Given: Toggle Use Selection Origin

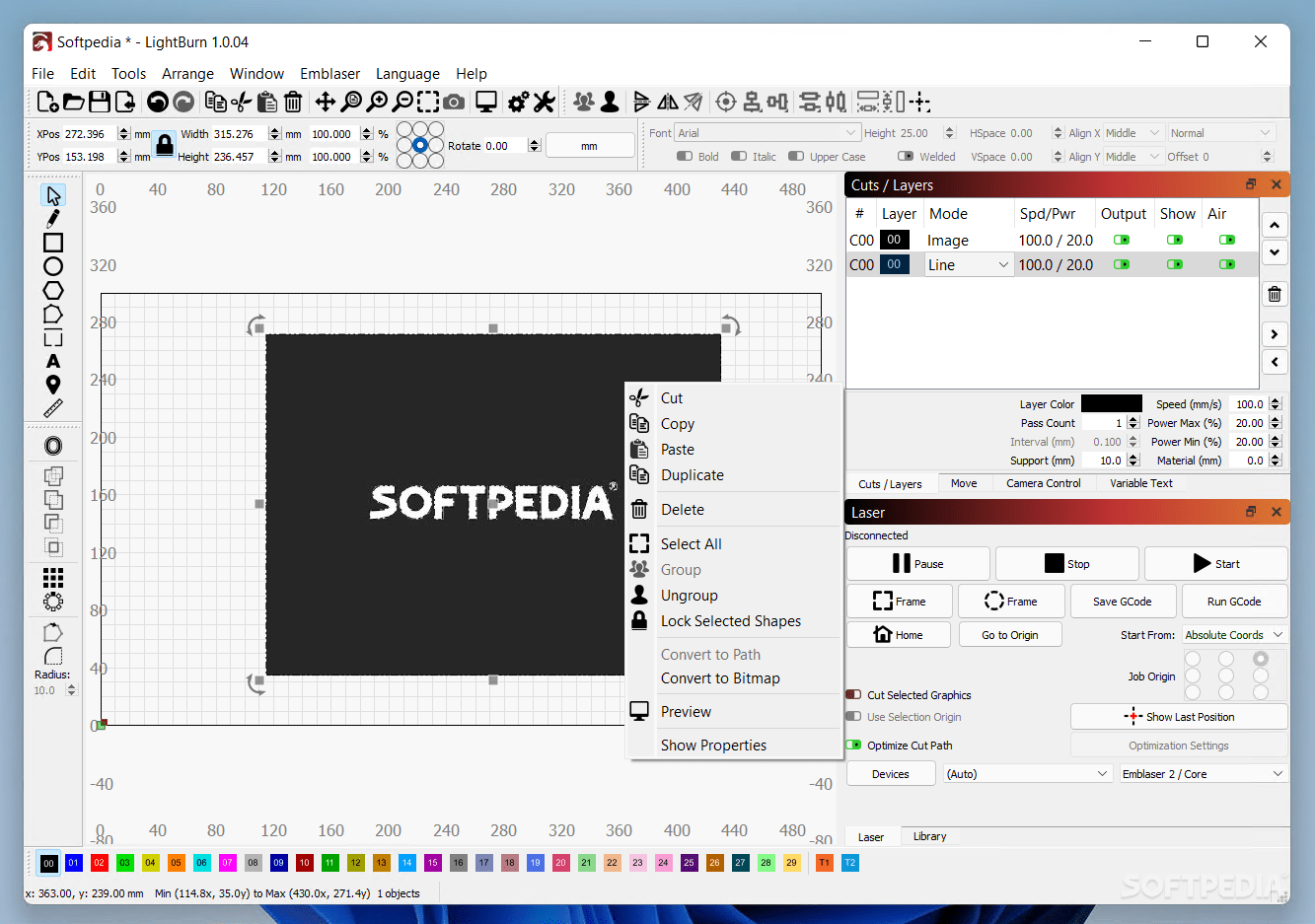Looking at the screenshot, I should (x=853, y=717).
